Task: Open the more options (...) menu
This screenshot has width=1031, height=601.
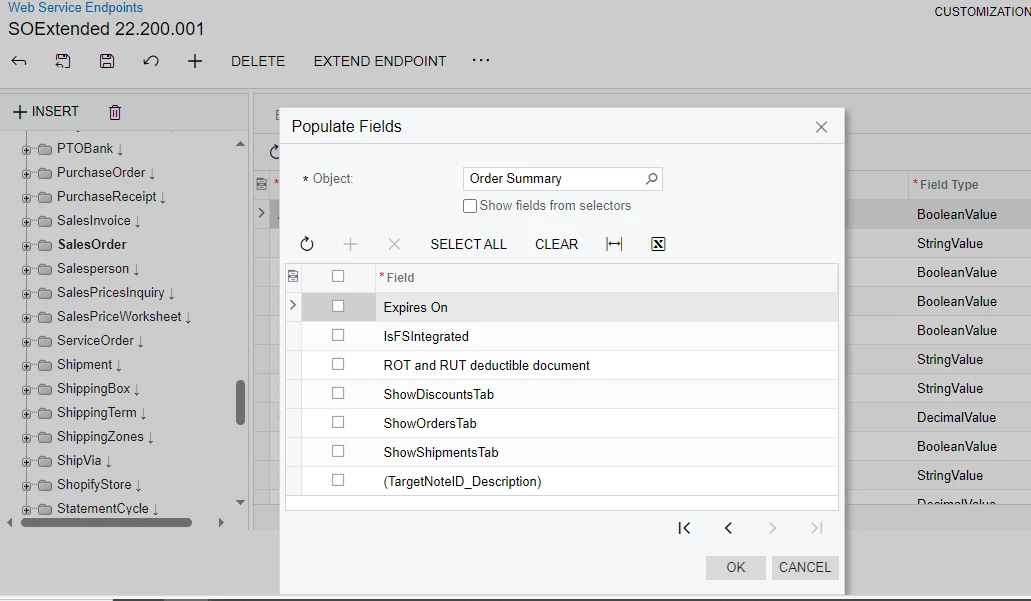Action: click(x=481, y=61)
